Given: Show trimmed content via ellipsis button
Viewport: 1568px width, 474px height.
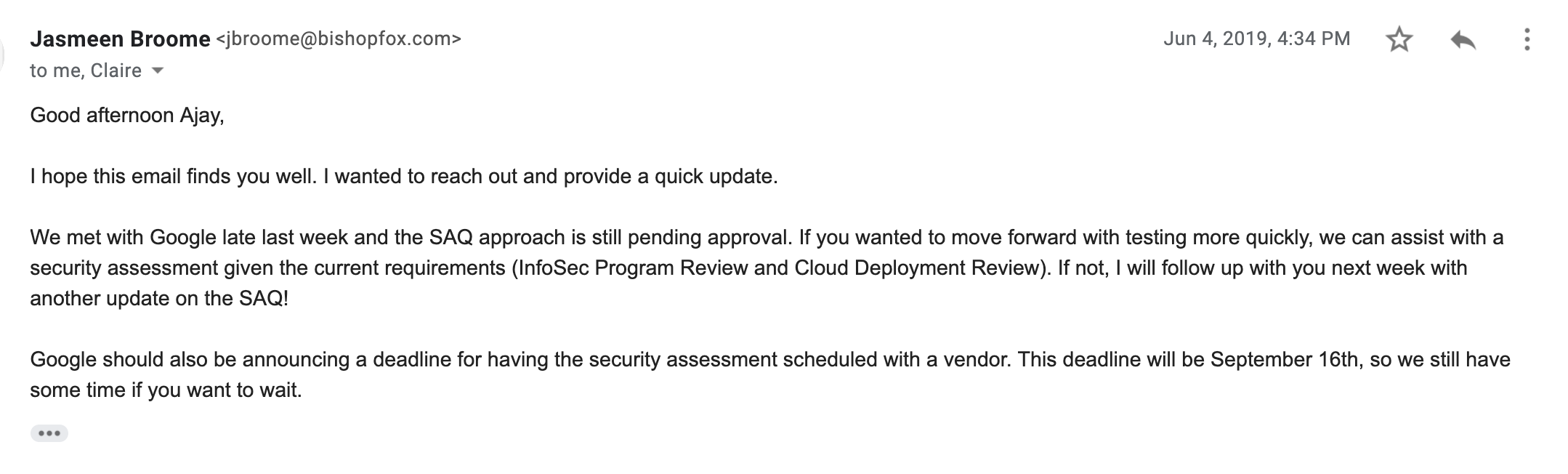Looking at the screenshot, I should pyautogui.click(x=49, y=433).
